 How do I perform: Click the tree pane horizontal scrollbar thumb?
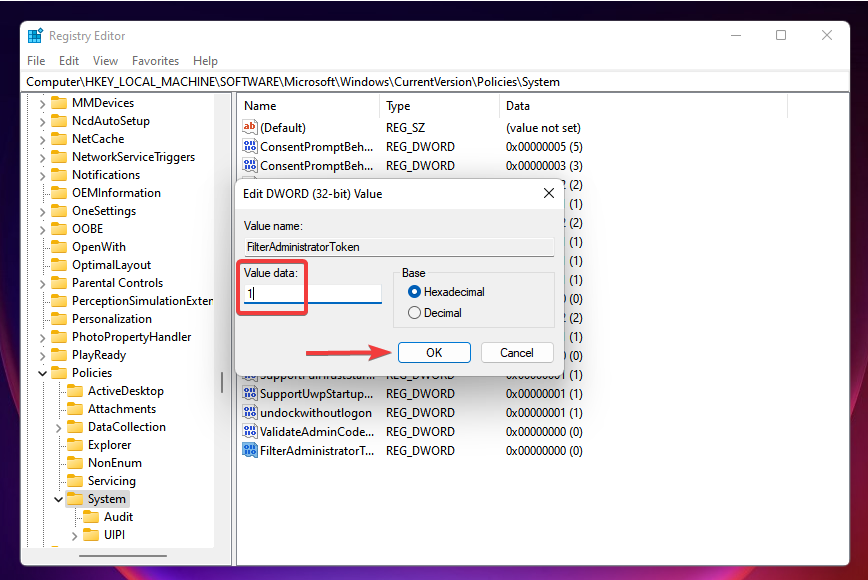pyautogui.click(x=123, y=556)
